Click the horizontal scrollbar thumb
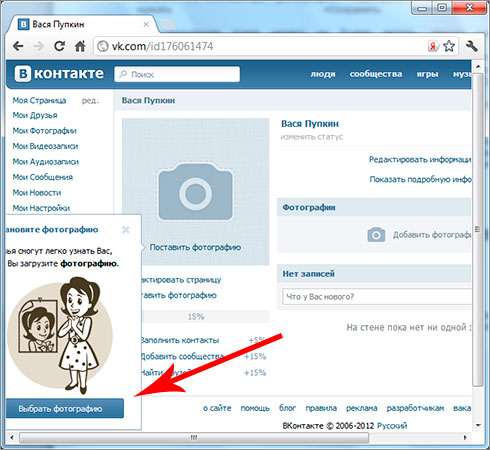 (x=194, y=437)
